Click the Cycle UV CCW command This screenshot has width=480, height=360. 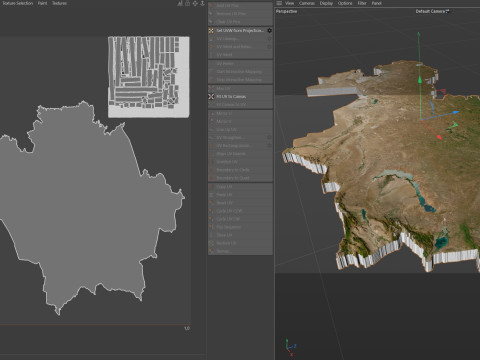(x=240, y=211)
